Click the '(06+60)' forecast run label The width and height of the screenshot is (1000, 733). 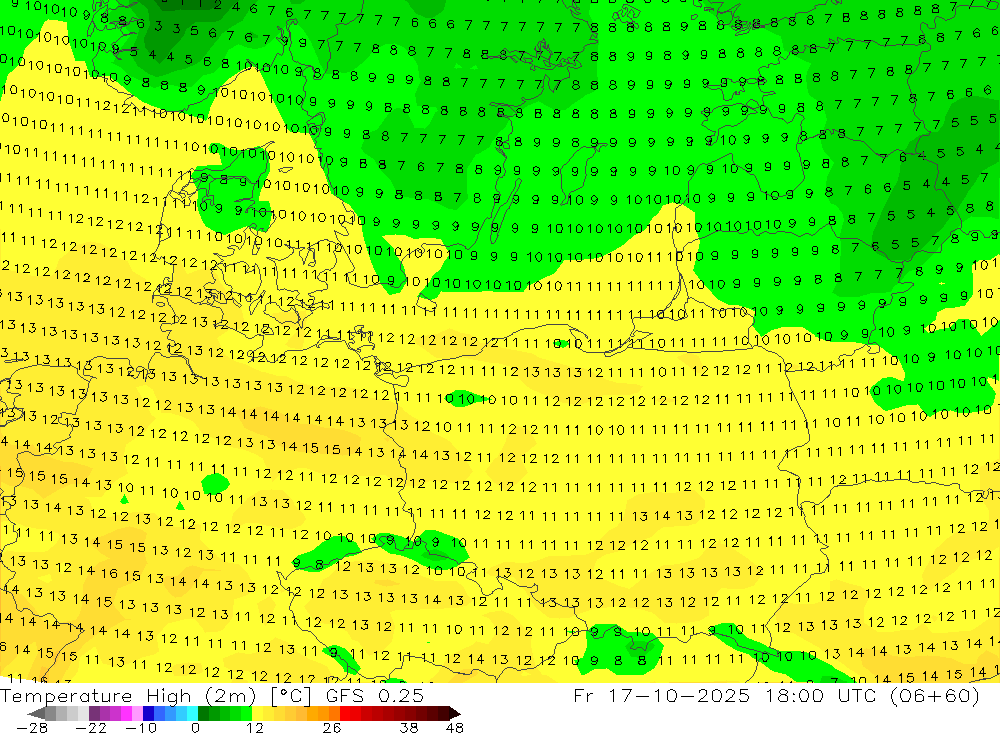tap(934, 695)
